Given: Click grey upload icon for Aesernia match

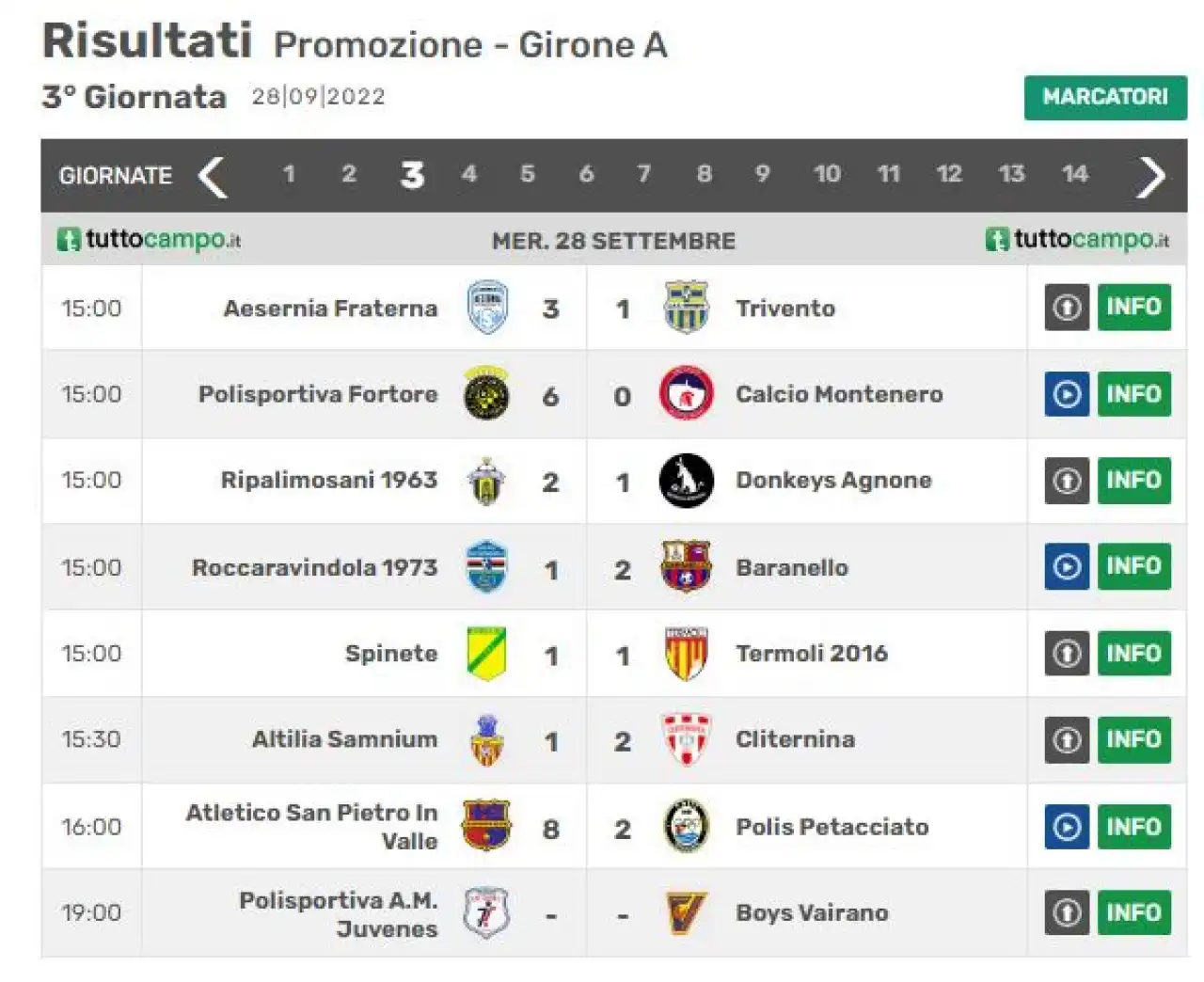Looking at the screenshot, I should point(1067,307).
